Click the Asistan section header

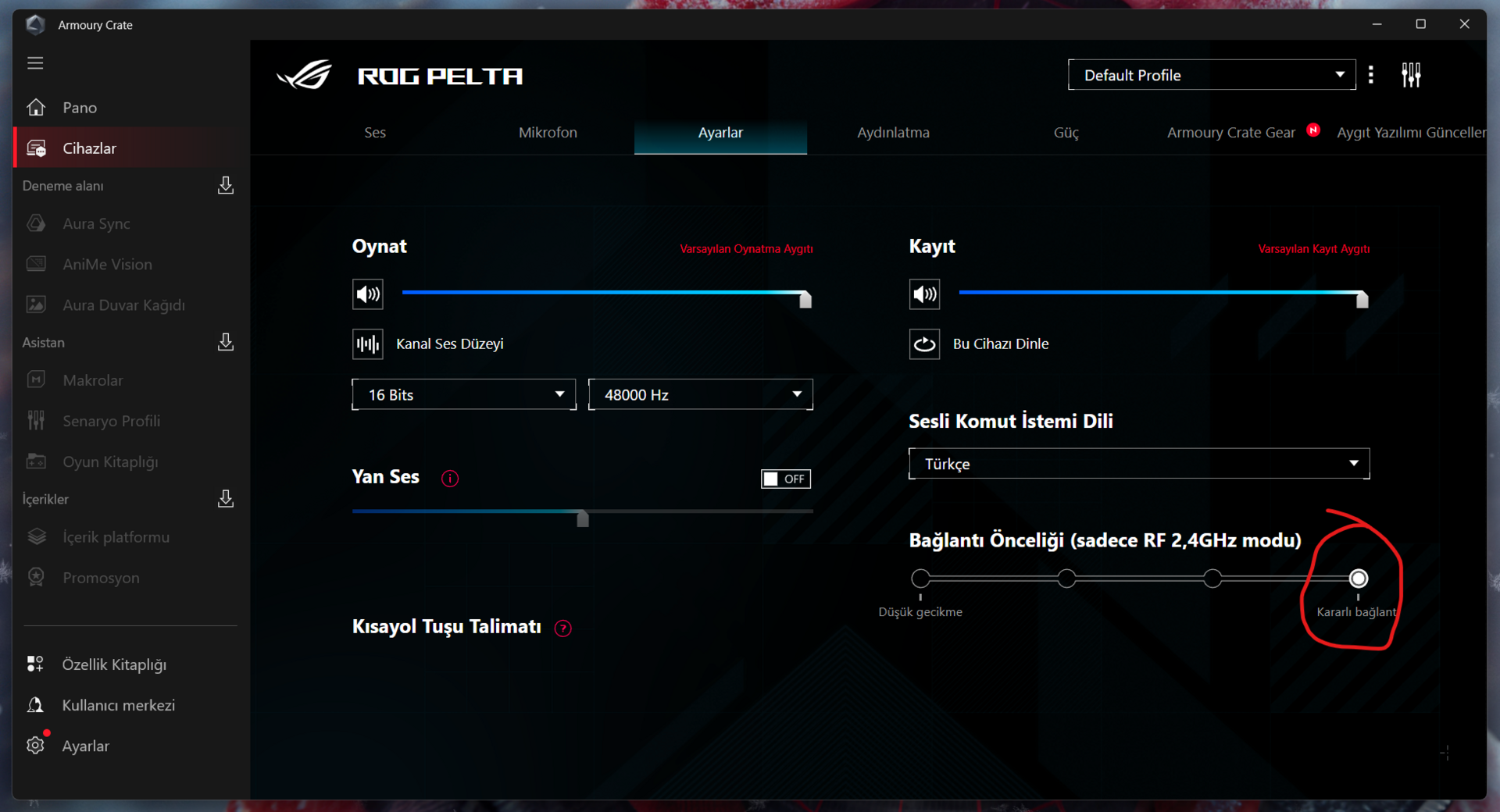43,343
